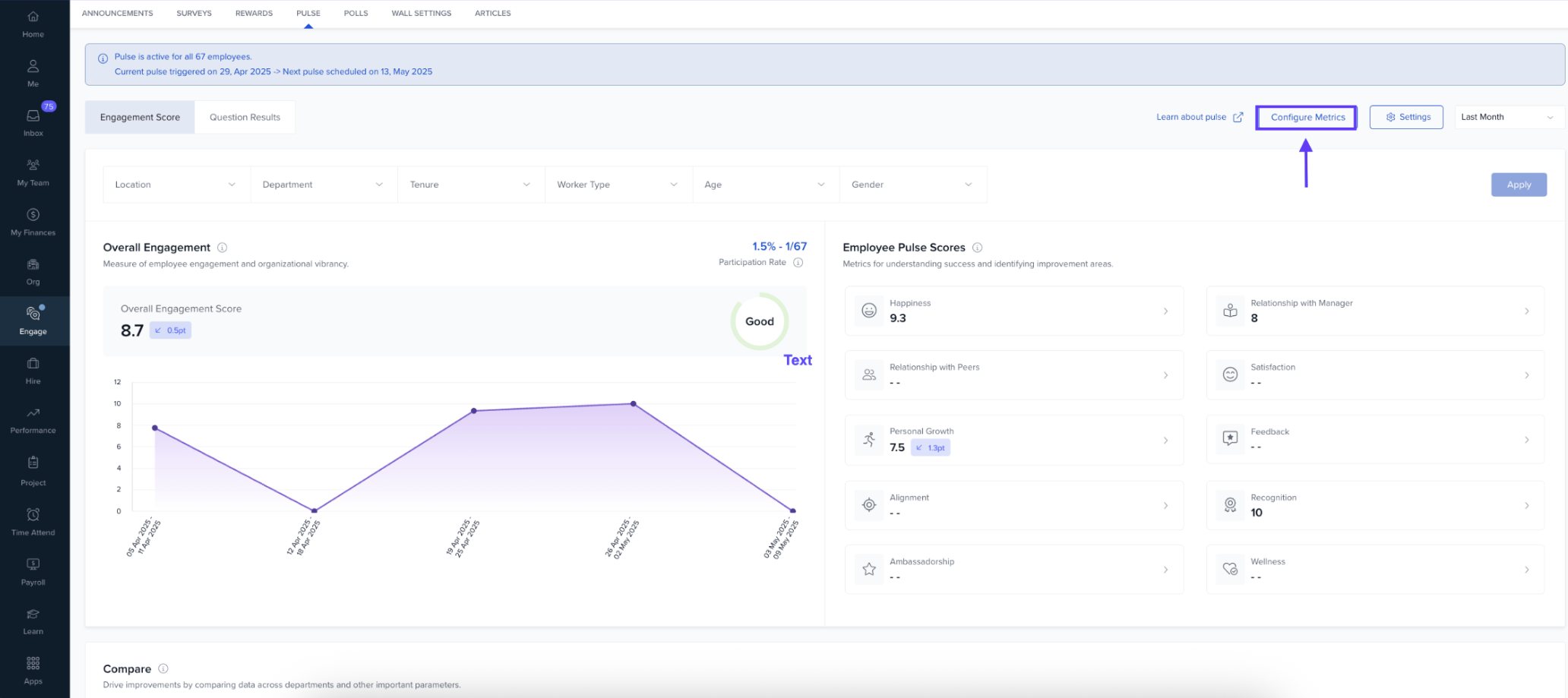
Task: Click the Apps grid icon
Action: [x=33, y=664]
